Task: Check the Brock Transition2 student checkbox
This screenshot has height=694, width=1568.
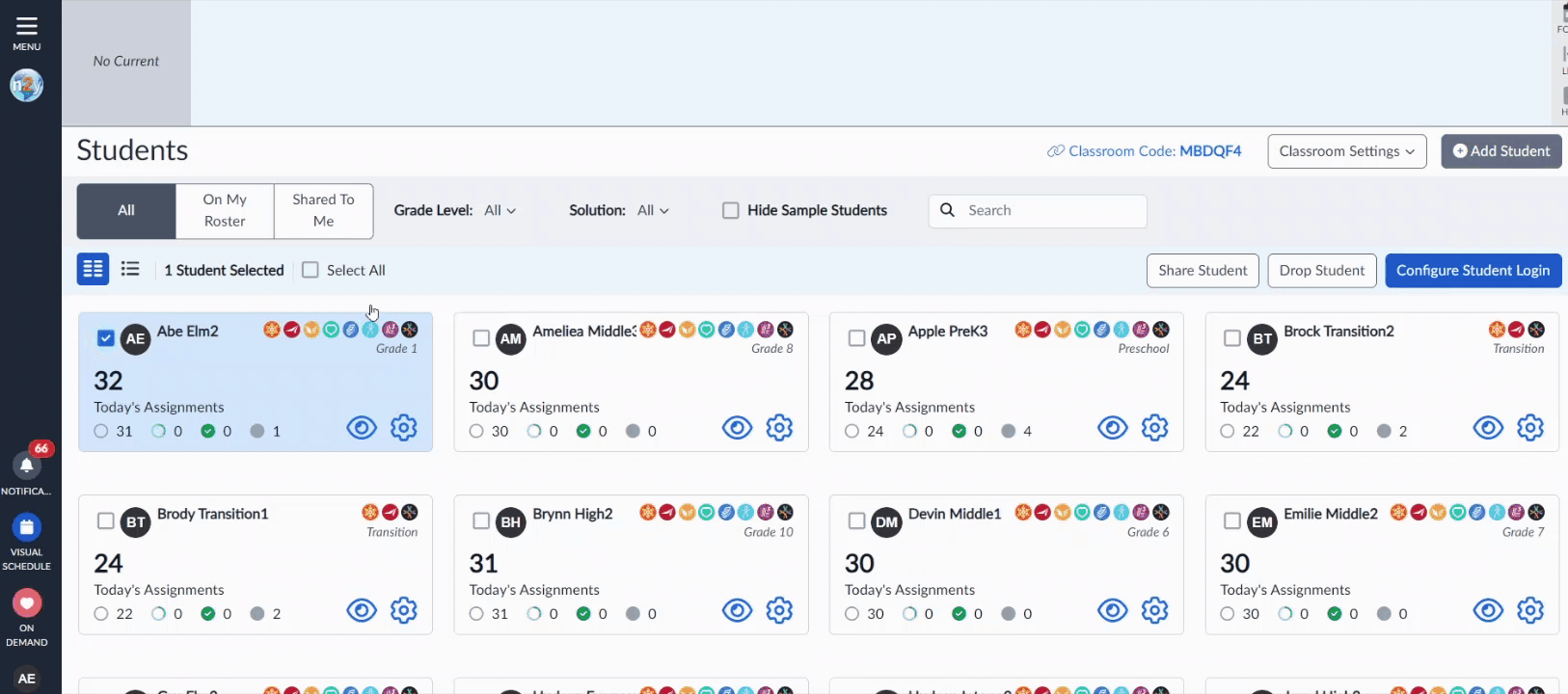Action: point(1232,338)
